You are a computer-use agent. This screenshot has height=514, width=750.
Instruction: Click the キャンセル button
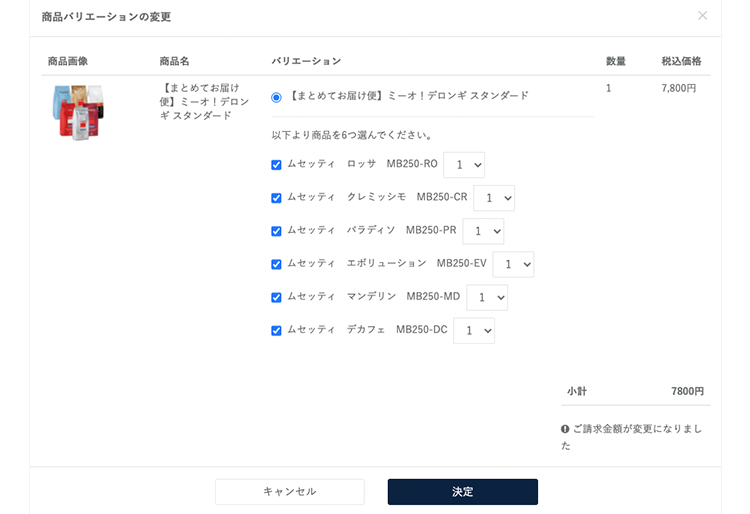click(290, 492)
